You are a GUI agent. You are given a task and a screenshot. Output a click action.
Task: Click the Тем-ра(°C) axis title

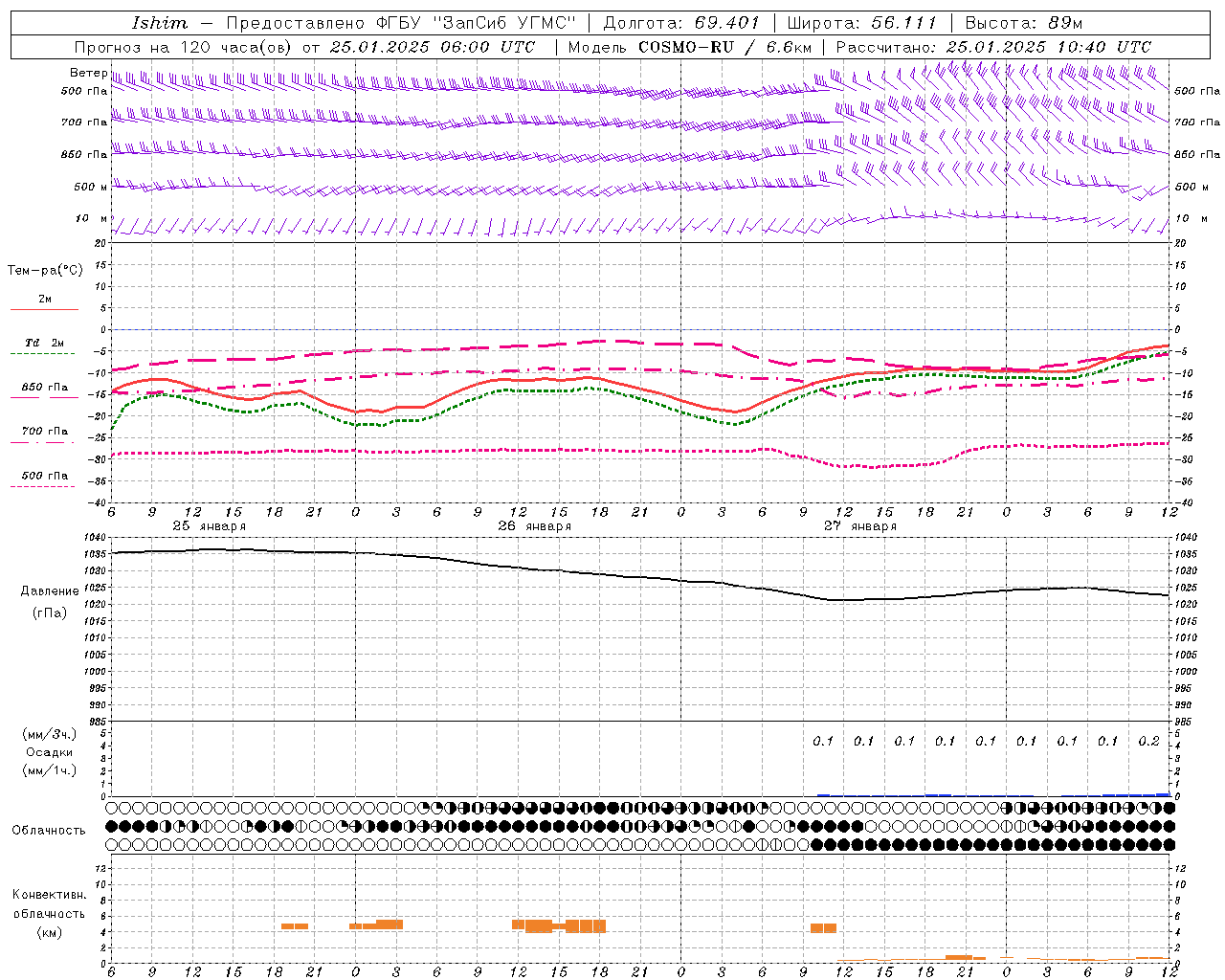point(45,271)
